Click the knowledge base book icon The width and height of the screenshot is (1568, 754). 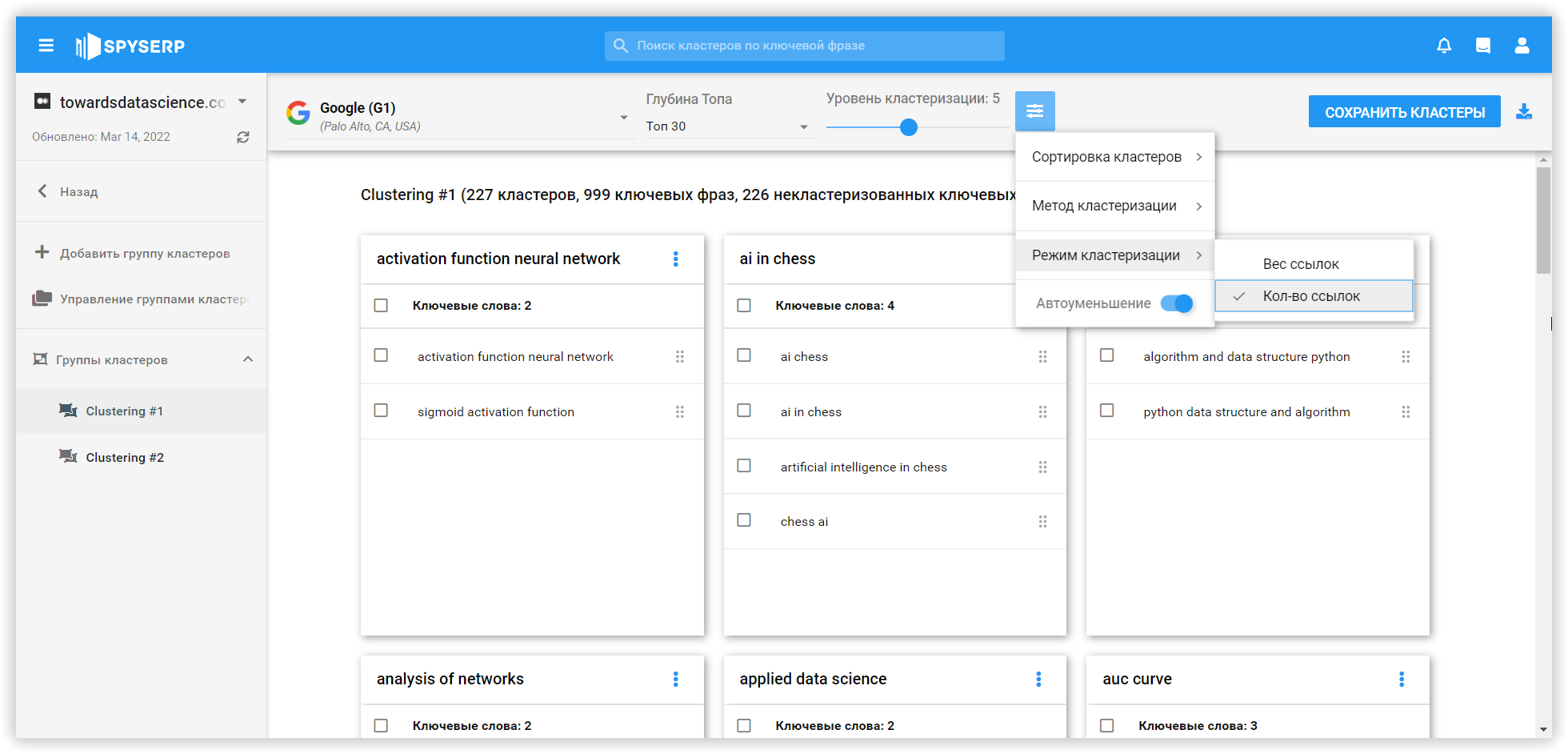click(1482, 46)
